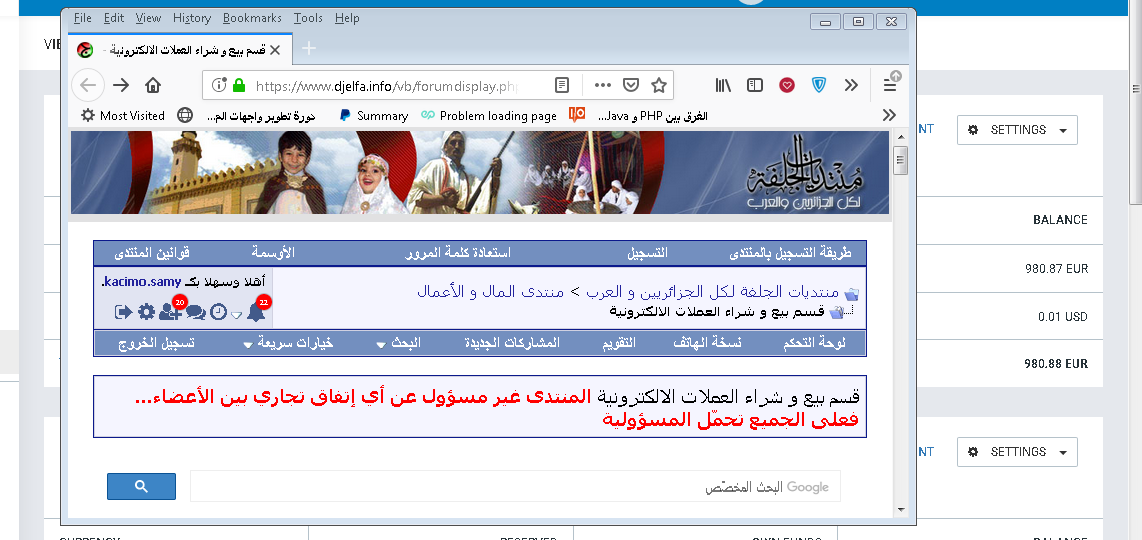Viewport: 1142px width, 540px height.
Task: Open المشاركات الجديدة new posts link
Action: pos(512,343)
